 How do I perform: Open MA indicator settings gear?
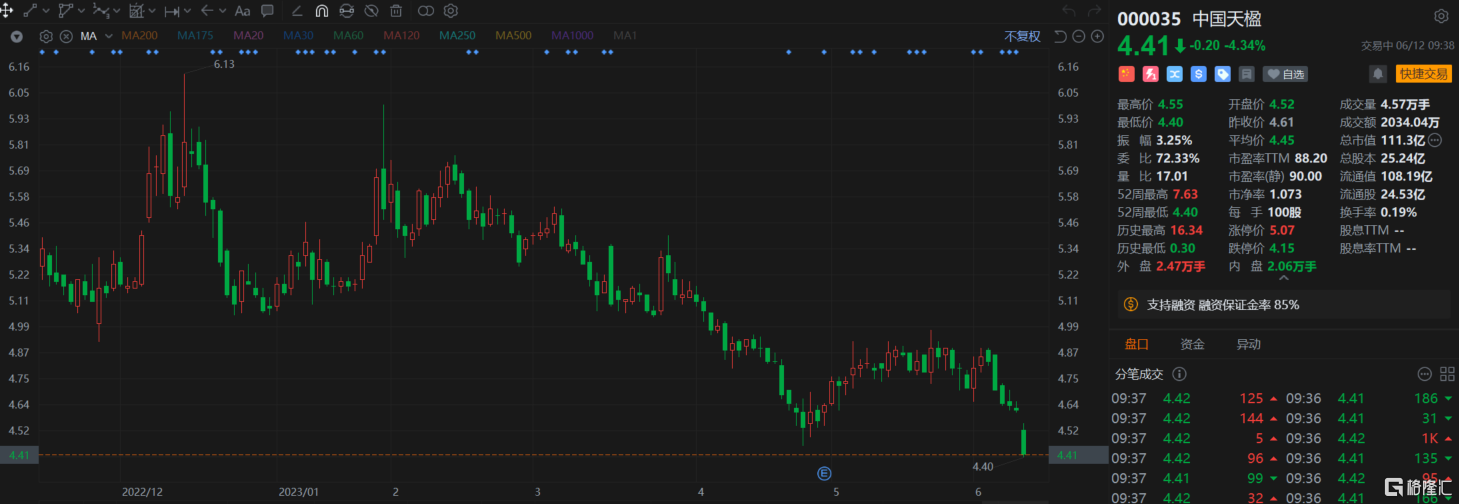46,36
